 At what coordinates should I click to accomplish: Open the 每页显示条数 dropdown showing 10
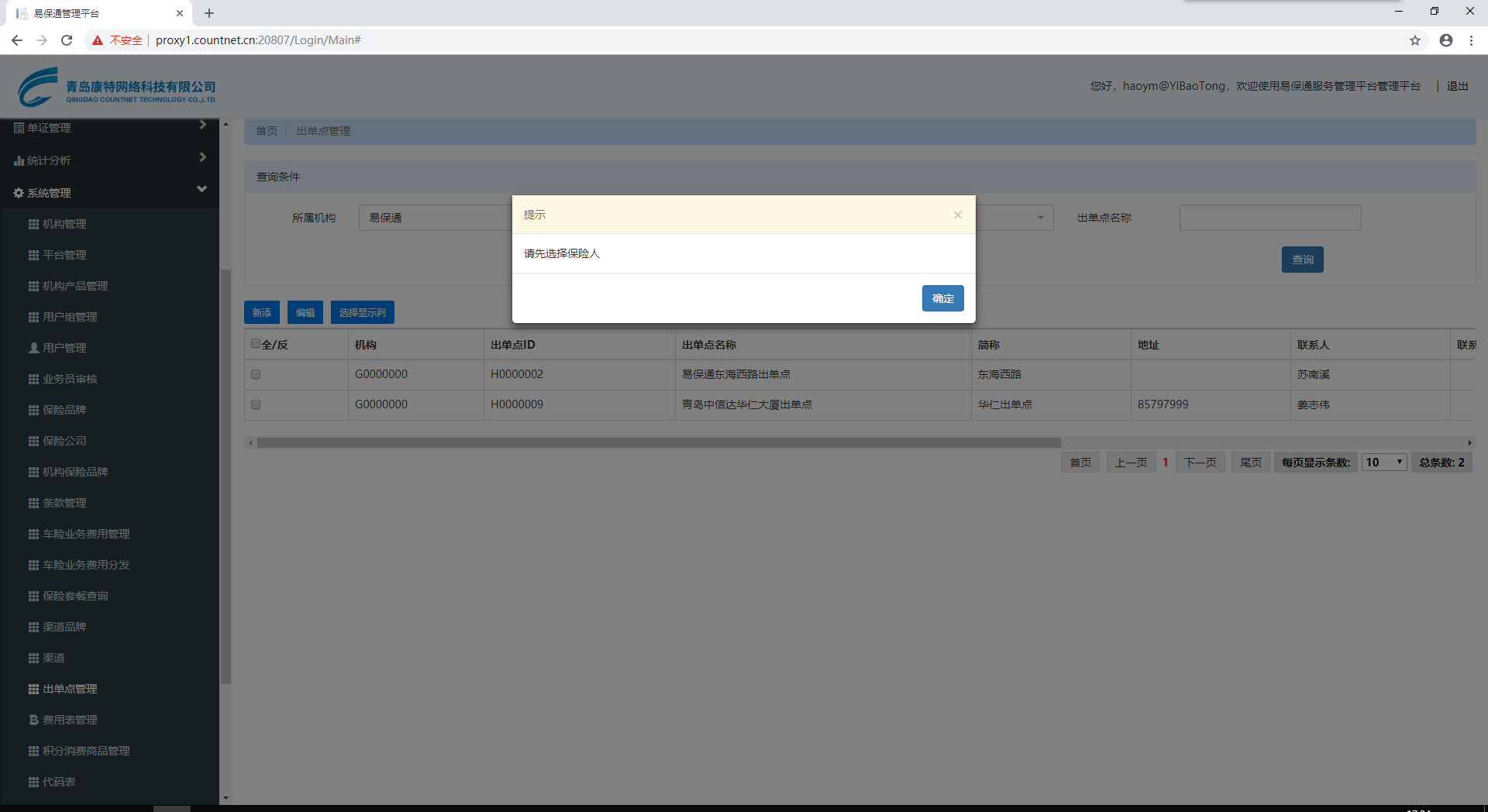(1384, 463)
